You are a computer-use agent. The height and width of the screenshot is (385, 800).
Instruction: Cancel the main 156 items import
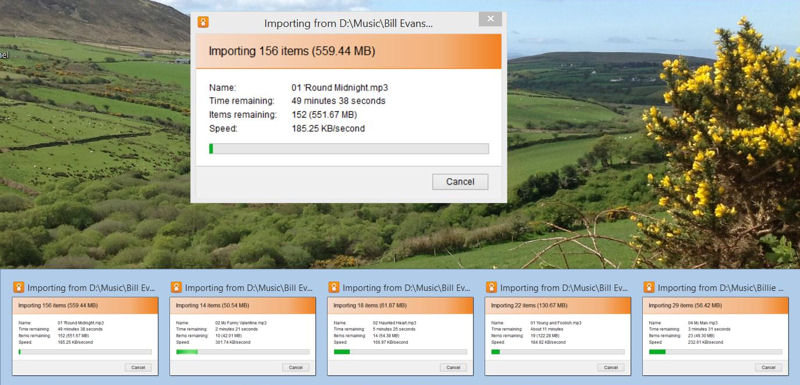(x=460, y=182)
